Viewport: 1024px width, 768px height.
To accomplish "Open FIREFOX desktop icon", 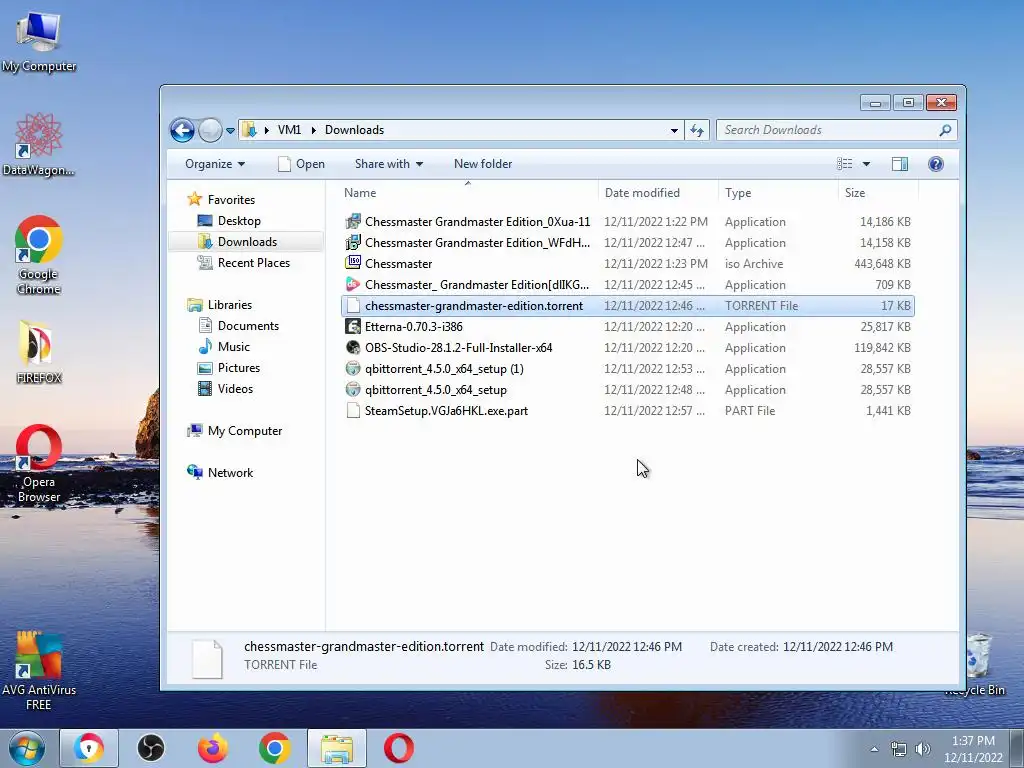I will [x=39, y=351].
